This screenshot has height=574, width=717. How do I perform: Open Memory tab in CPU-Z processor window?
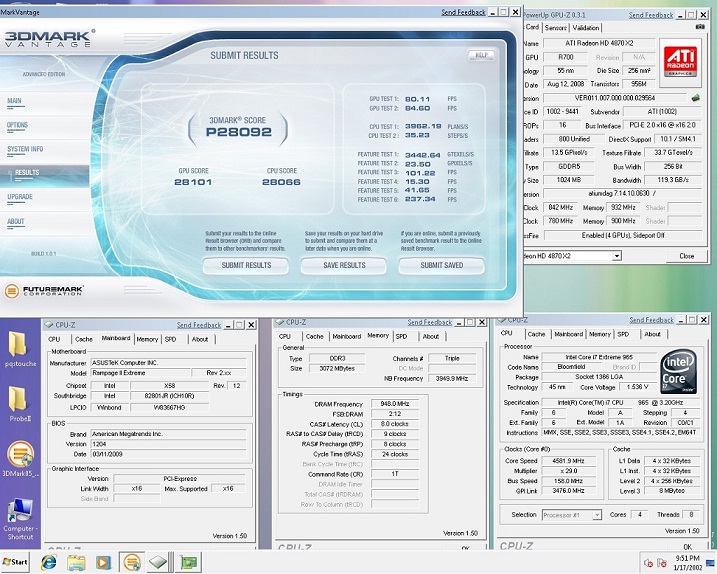coord(599,334)
